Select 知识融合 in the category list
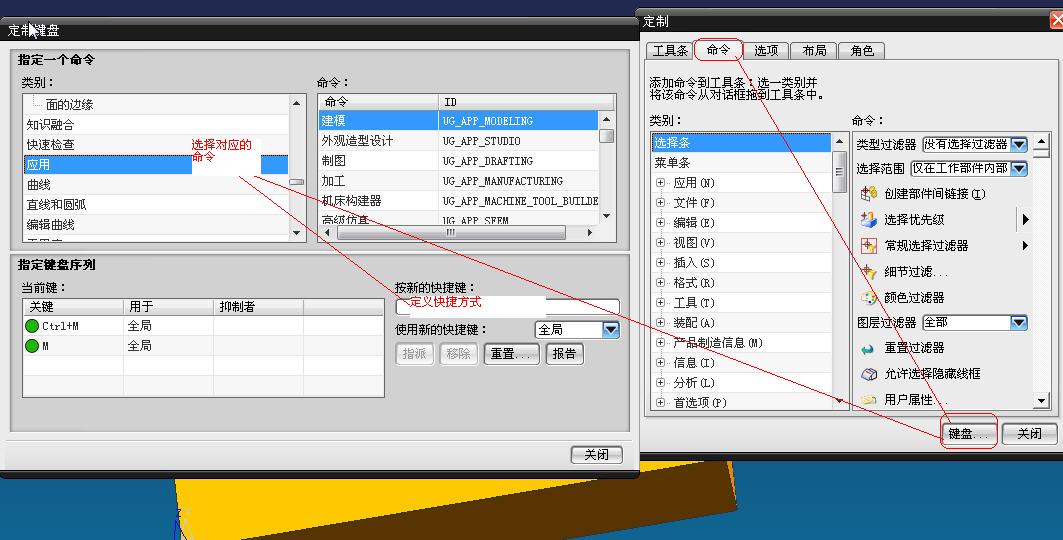This screenshot has height=540, width=1063. click(x=156, y=125)
